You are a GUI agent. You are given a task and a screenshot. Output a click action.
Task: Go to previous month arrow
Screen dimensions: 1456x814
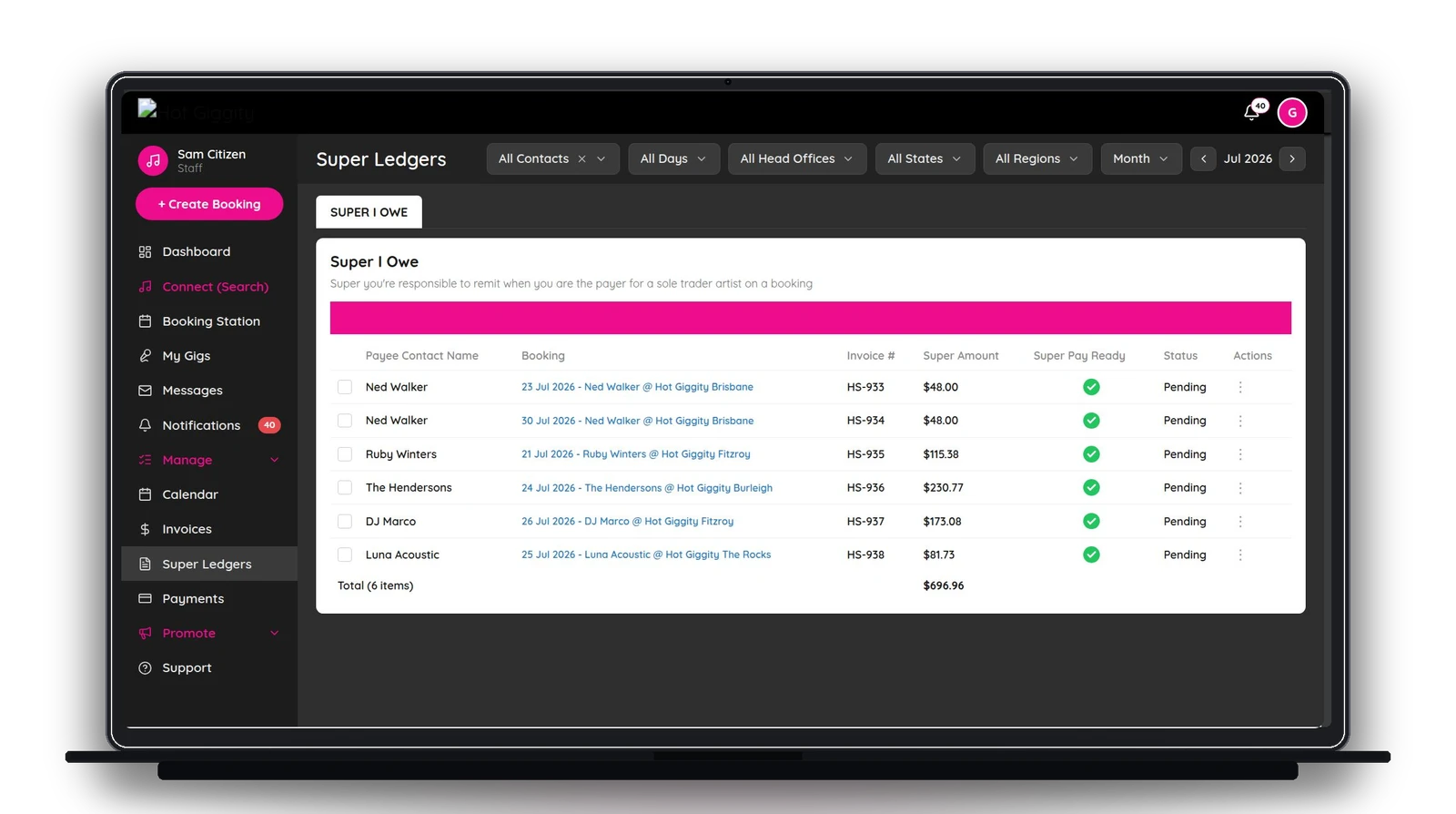1203,158
